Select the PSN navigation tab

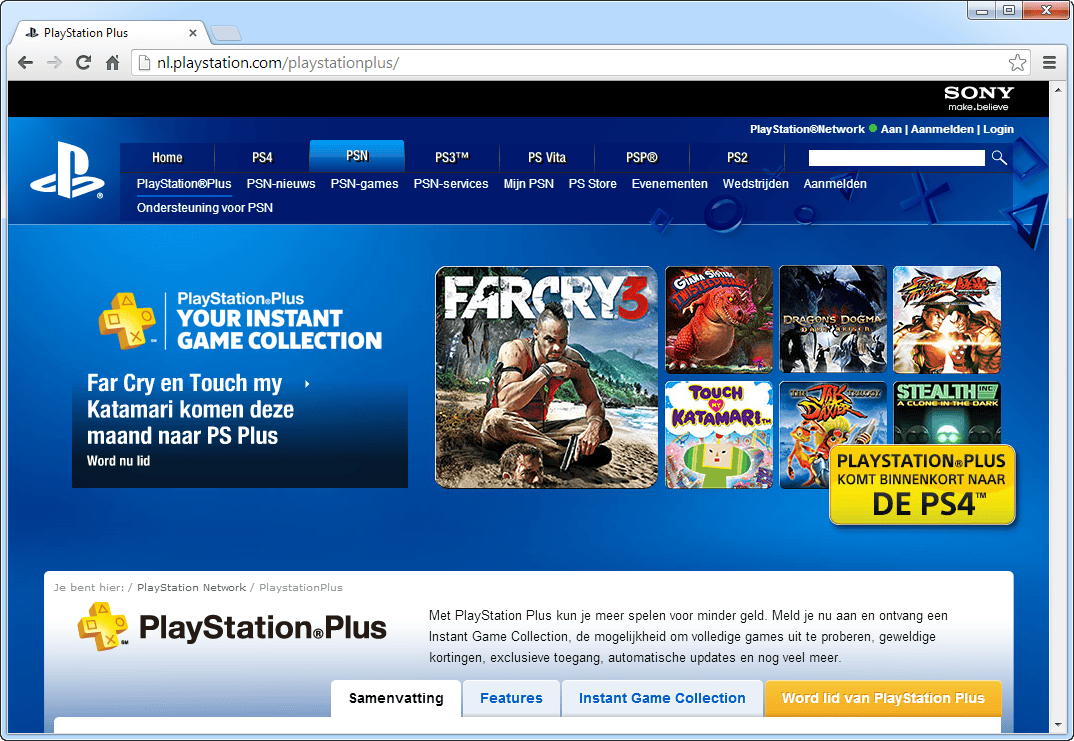357,156
